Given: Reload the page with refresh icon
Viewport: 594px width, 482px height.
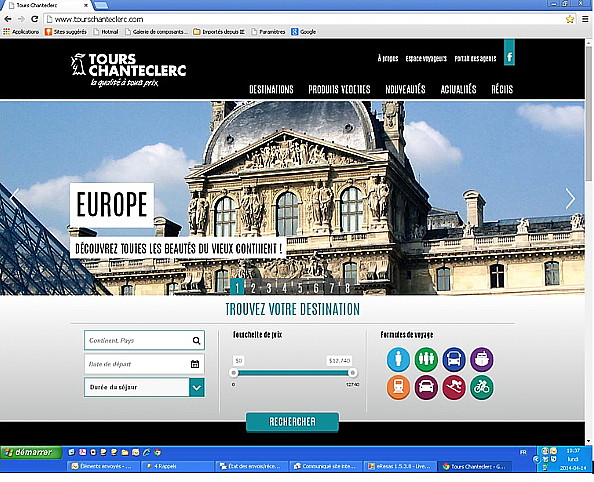Looking at the screenshot, I should point(34,19).
